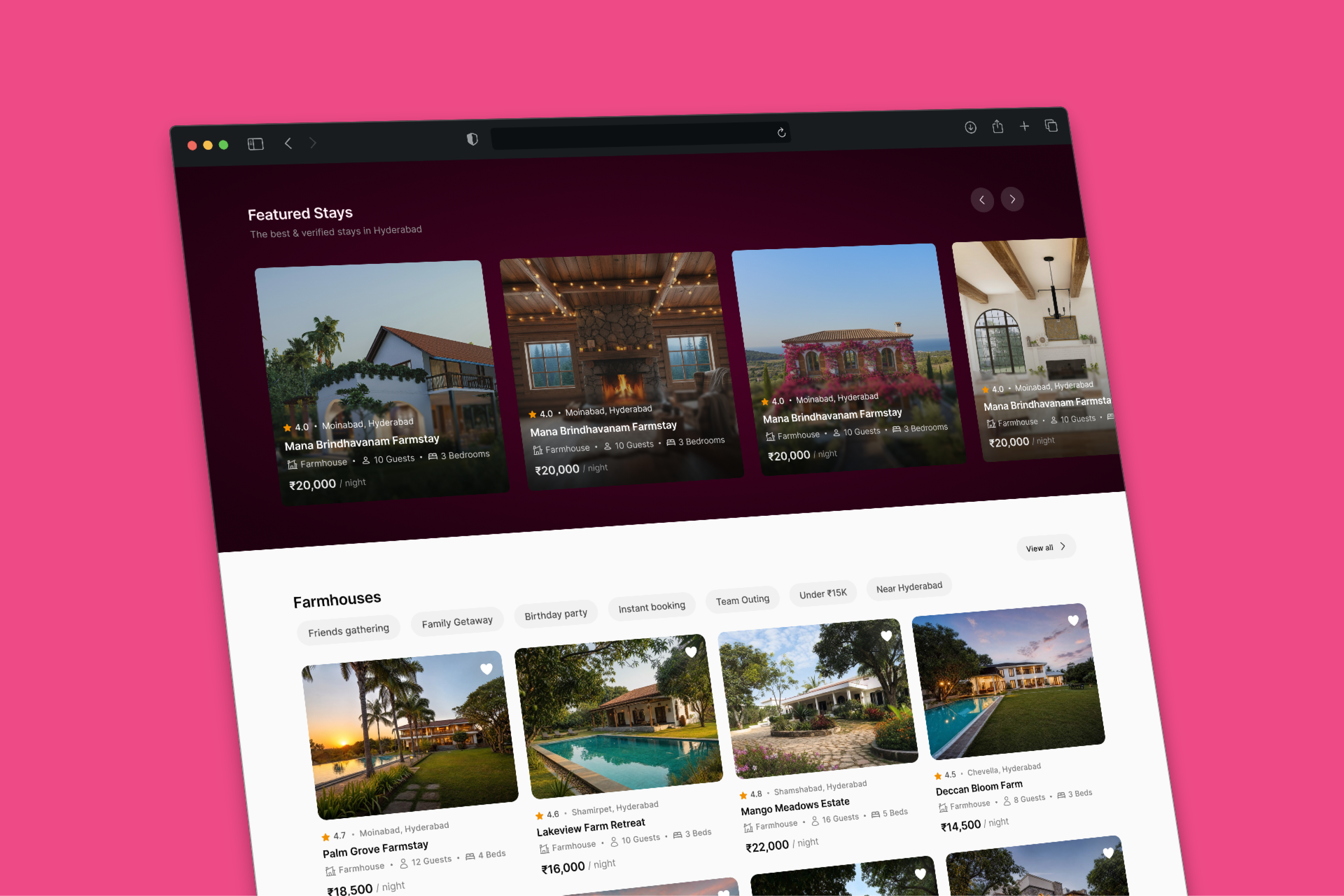Favorite Lakeview Farm Retreat with heart icon
1344x896 pixels.
[691, 652]
